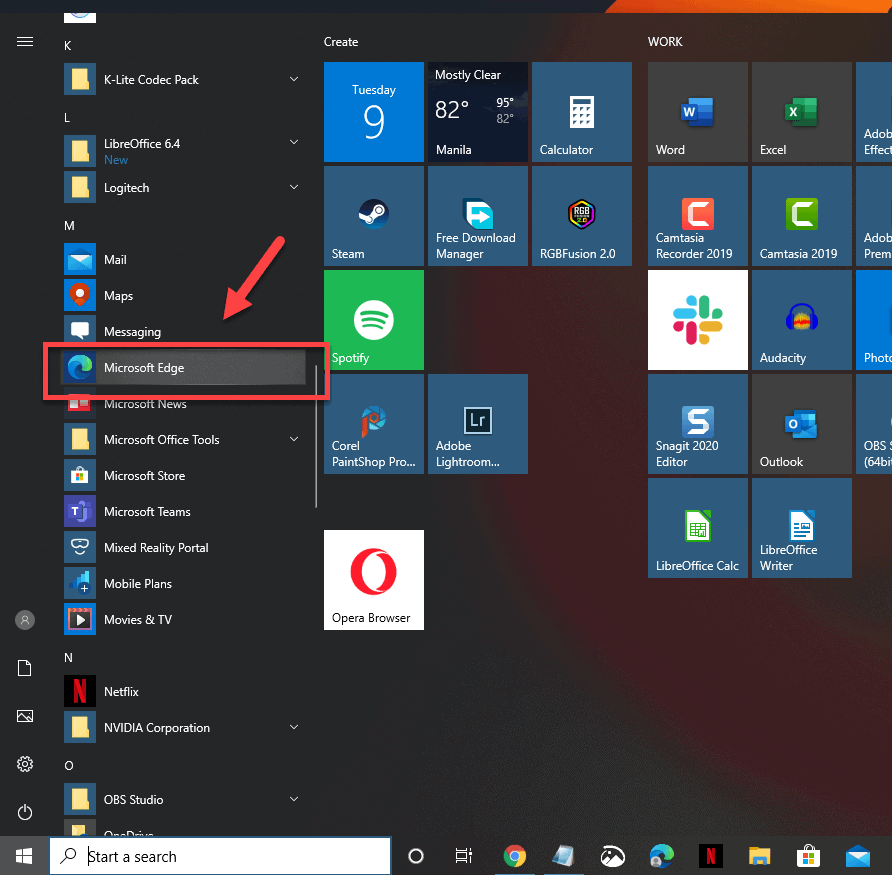Click the letter K section header
The height and width of the screenshot is (875, 892).
pos(68,46)
